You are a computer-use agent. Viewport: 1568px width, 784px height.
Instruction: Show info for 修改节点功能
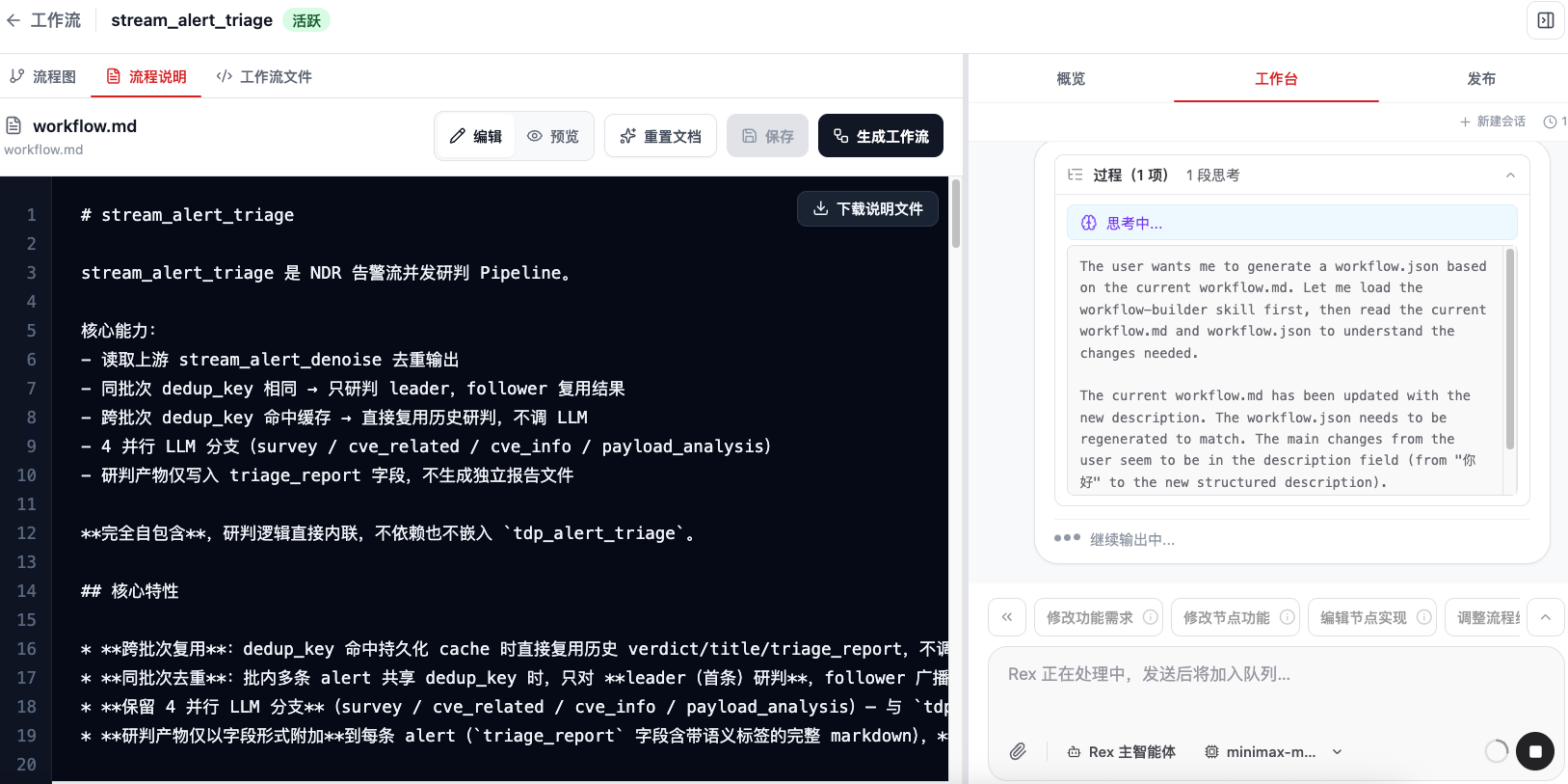coord(1288,617)
